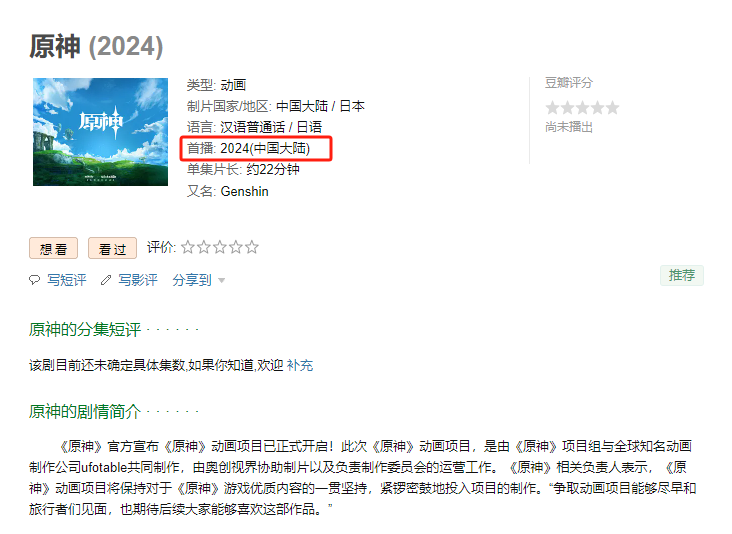Viewport: 732px width, 534px height.
Task: Open the 写影评 link
Action: coord(138,280)
